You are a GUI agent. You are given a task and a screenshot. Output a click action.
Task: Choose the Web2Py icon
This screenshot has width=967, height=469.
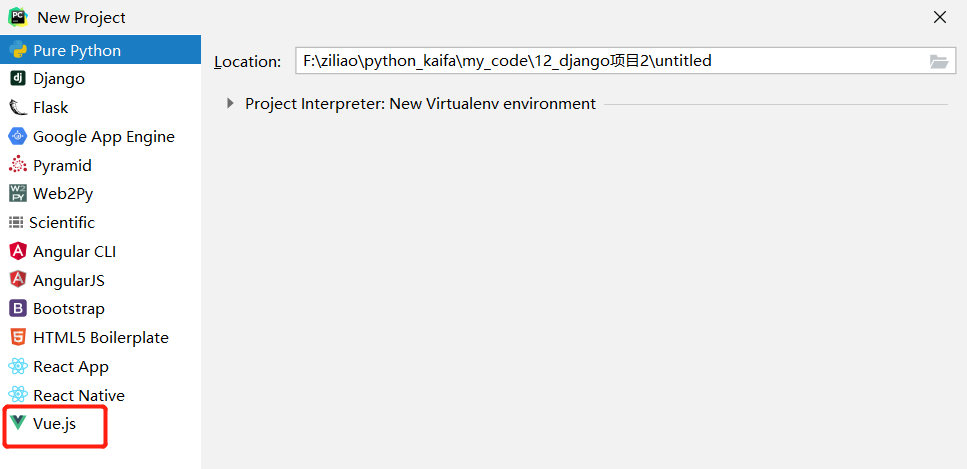18,194
